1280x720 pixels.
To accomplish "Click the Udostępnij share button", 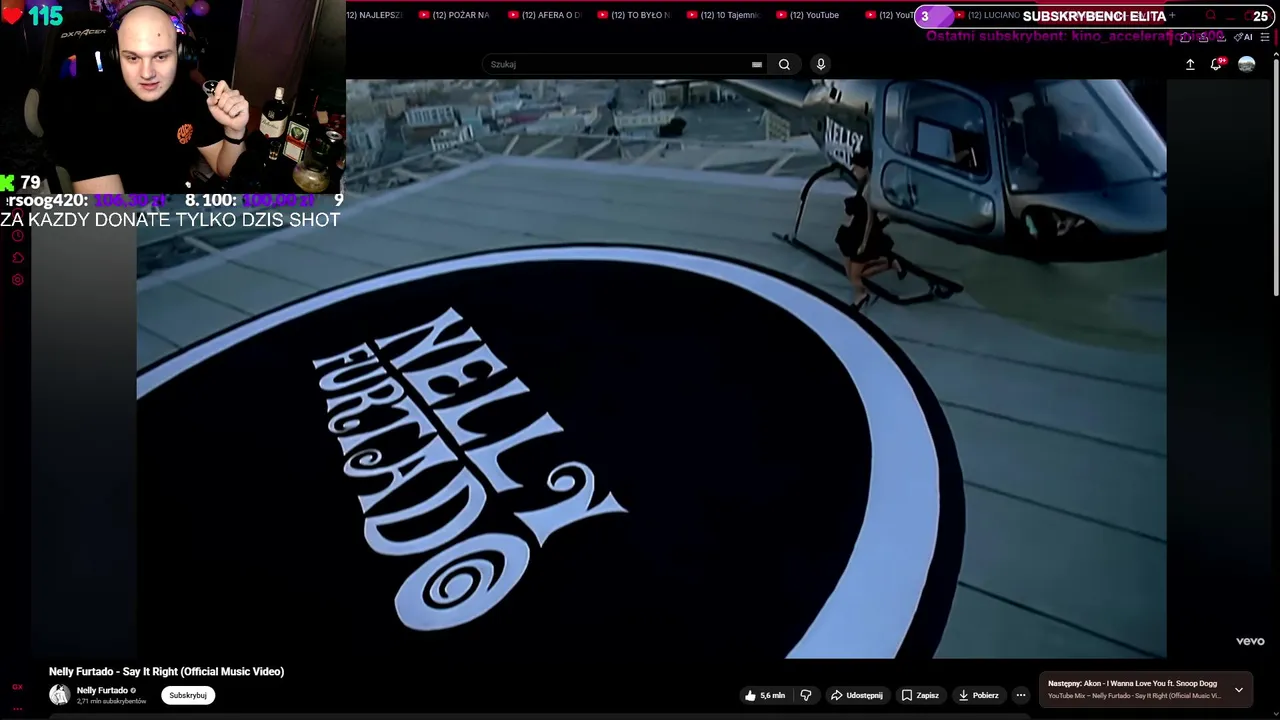I will coord(856,695).
